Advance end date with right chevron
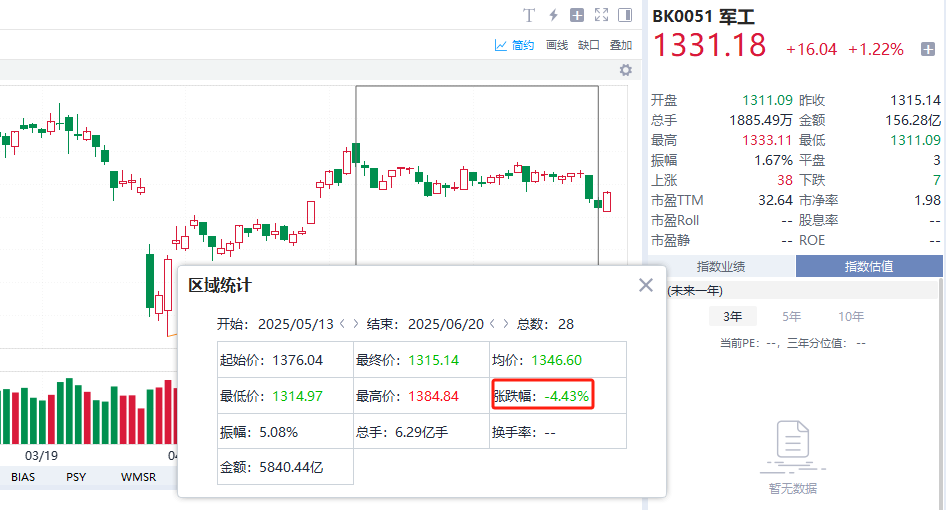The image size is (946, 510). (505, 324)
